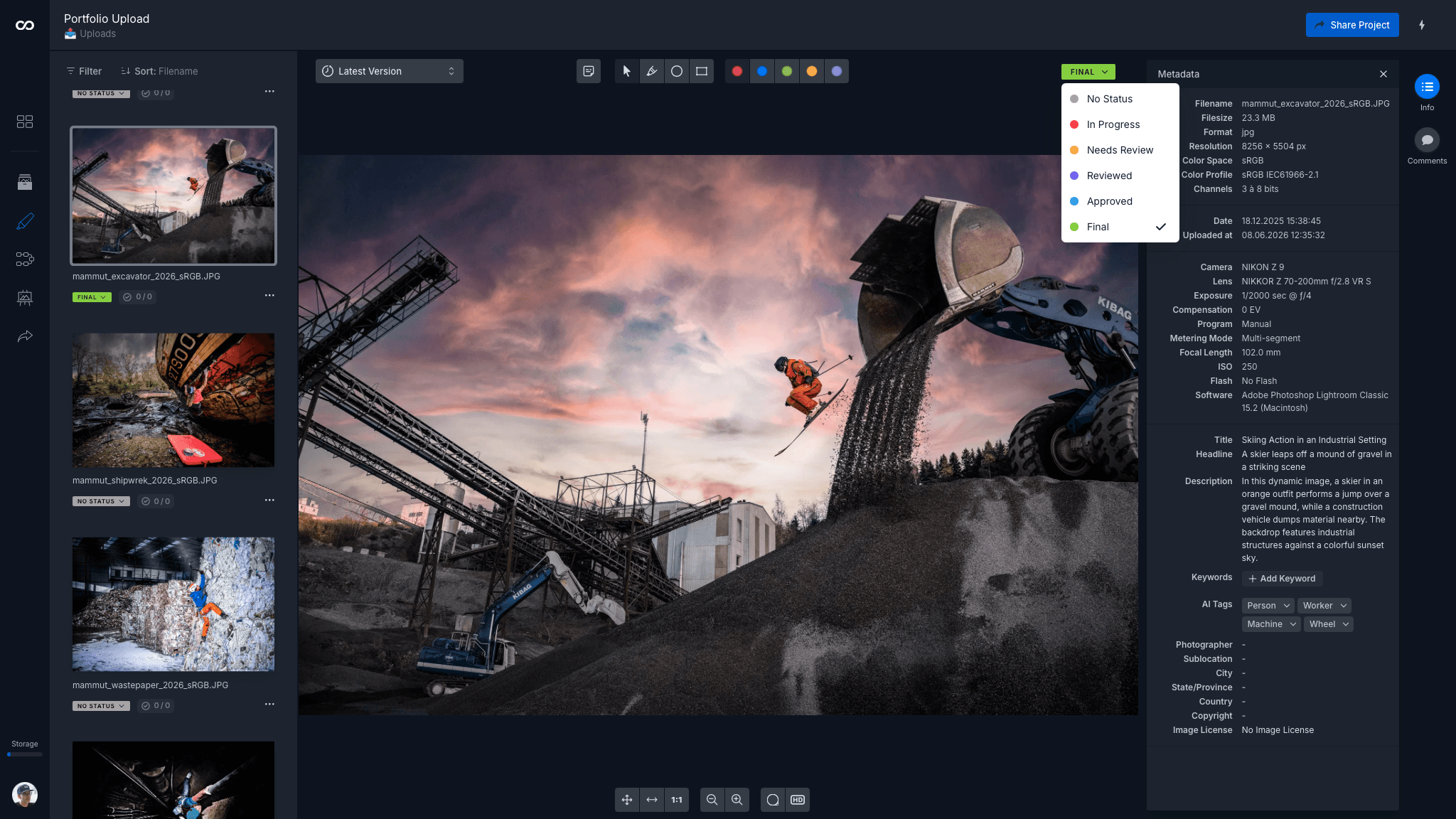The image size is (1456, 819).
Task: Pick the green annotation color
Action: [787, 71]
